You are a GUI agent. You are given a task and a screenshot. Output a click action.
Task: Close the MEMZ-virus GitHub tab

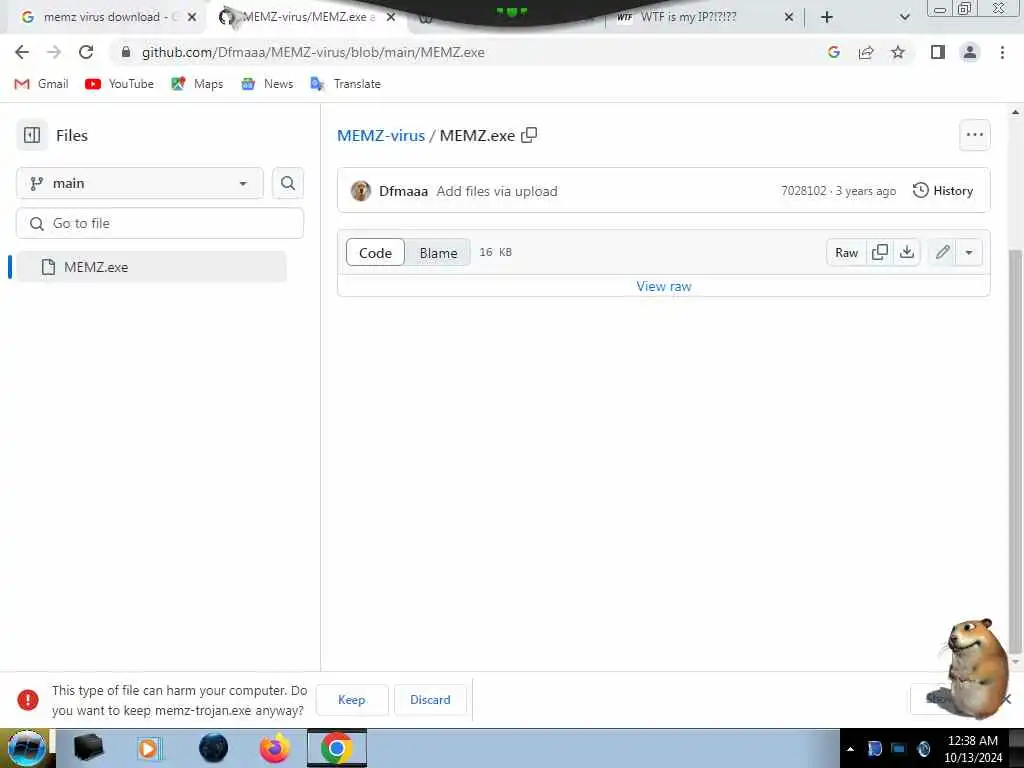tap(391, 17)
